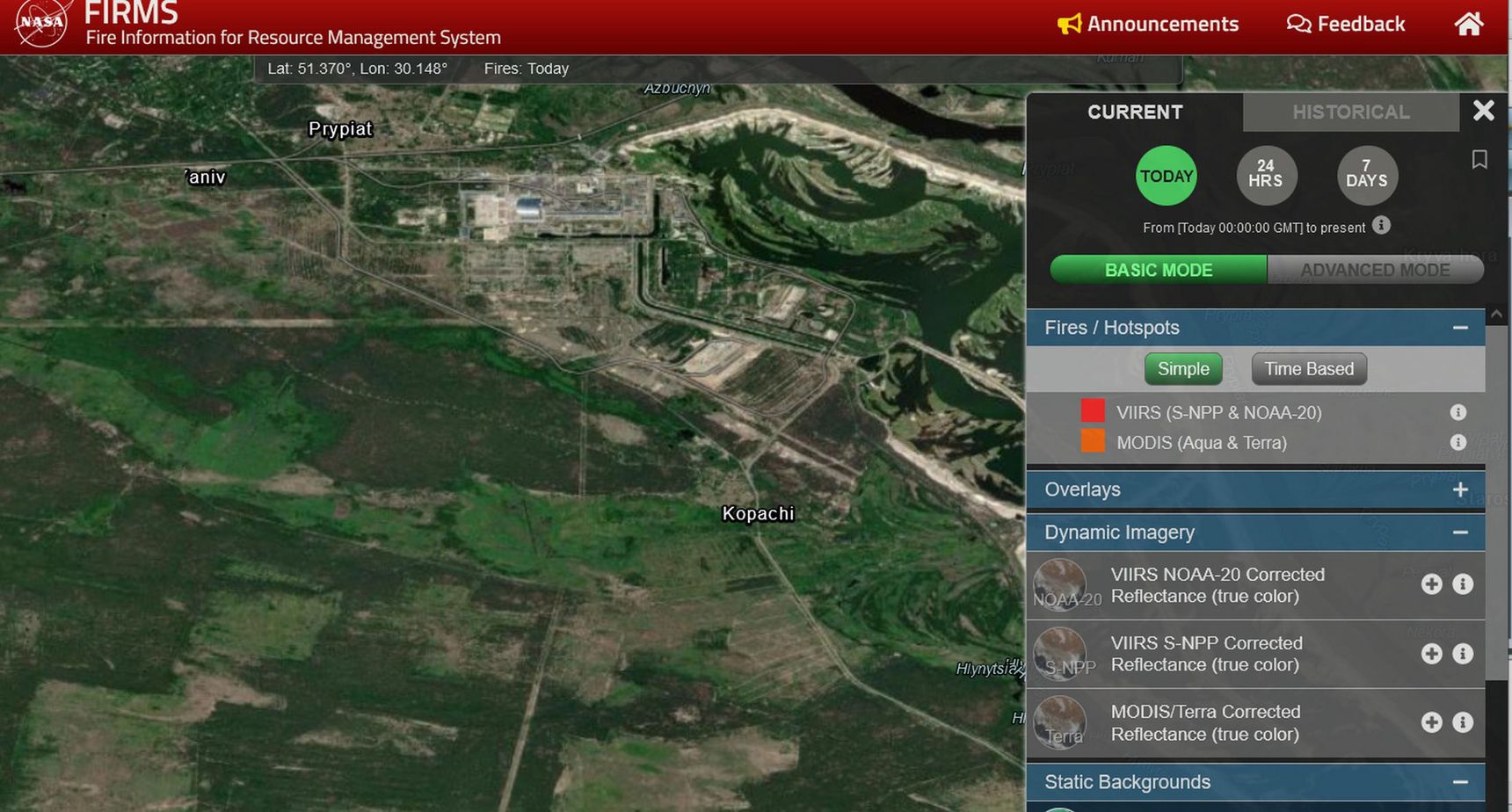Open info for VIIRS S-NPP Corrected Reflectance
This screenshot has width=1512, height=812.
coord(1463,654)
